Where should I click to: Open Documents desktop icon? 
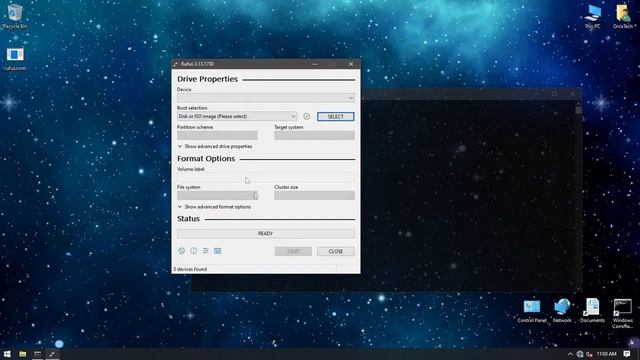(592, 311)
